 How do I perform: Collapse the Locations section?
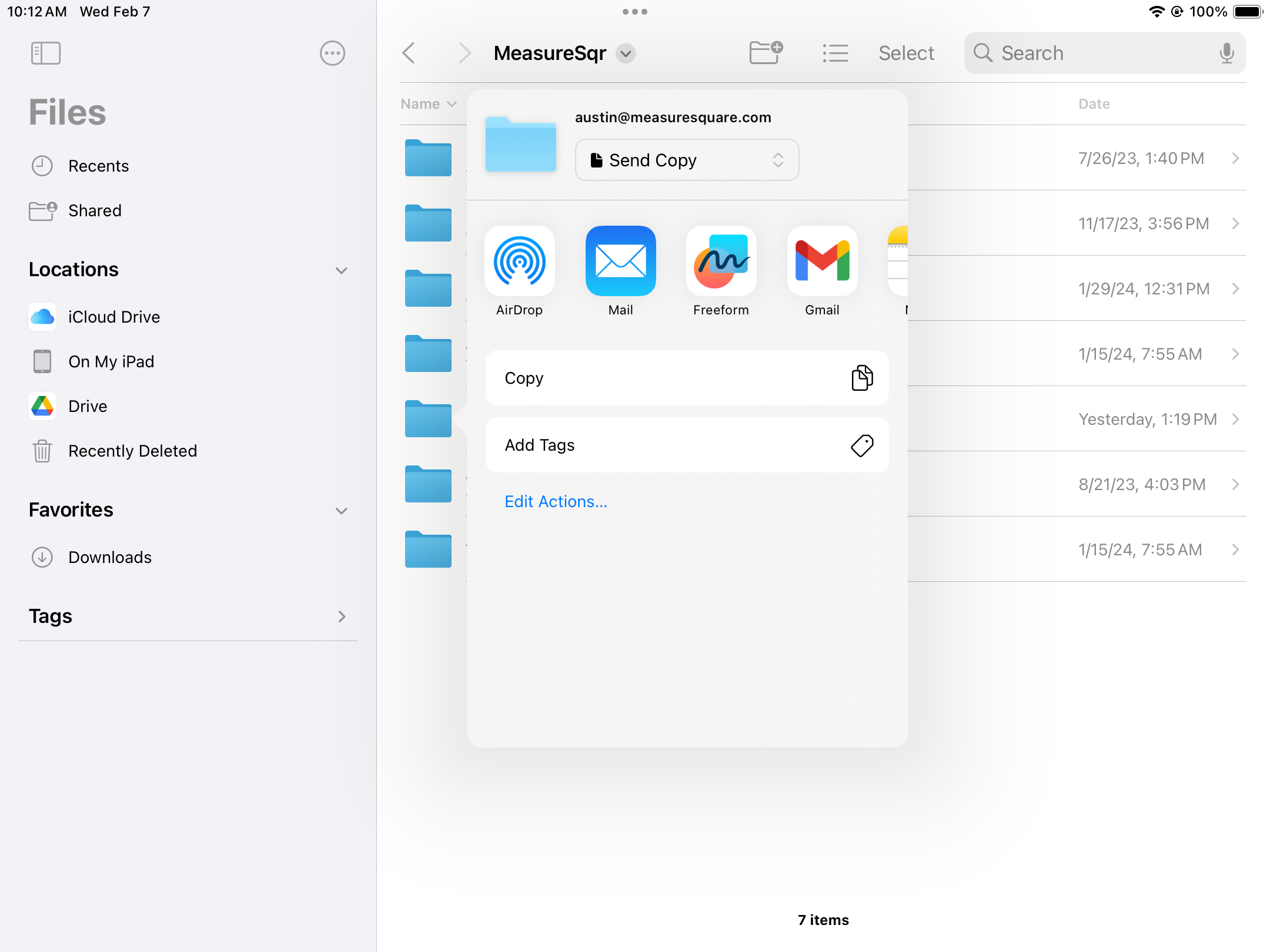click(341, 270)
